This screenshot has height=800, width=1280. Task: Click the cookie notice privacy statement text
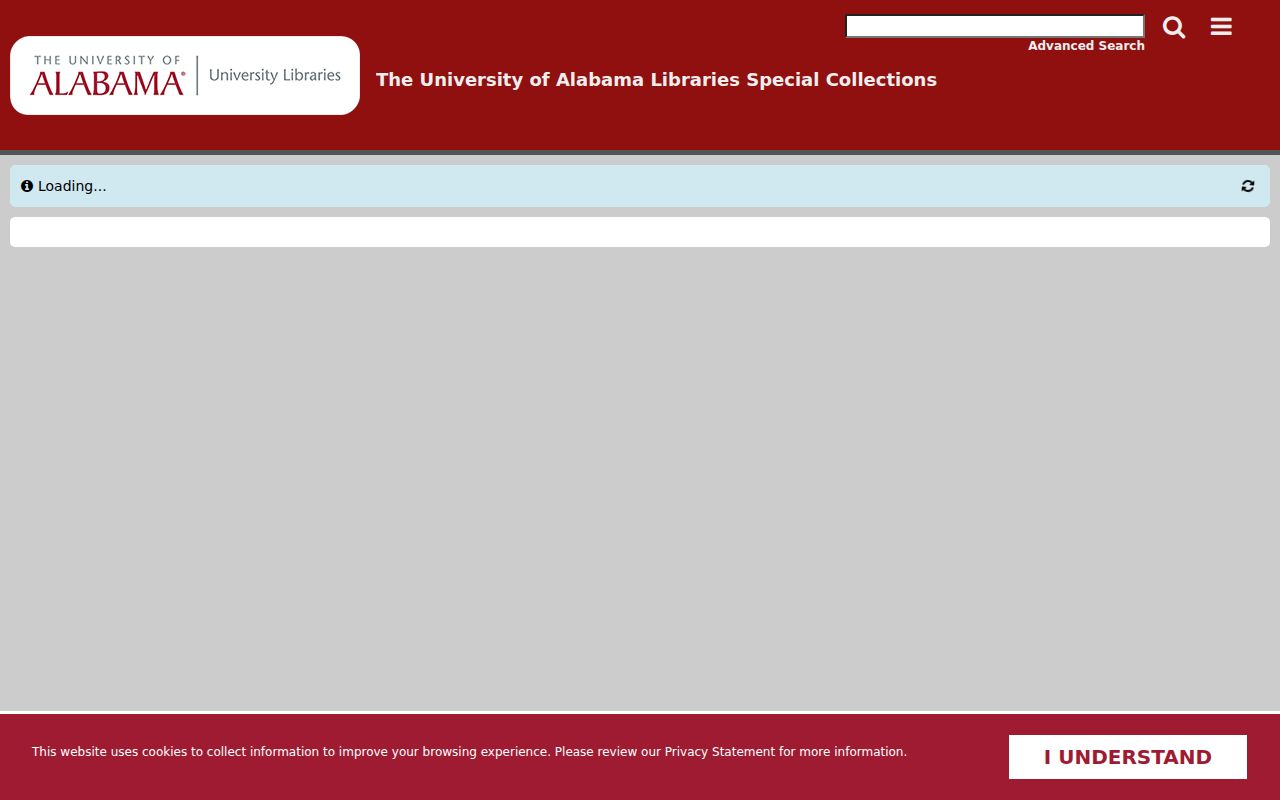click(x=469, y=752)
